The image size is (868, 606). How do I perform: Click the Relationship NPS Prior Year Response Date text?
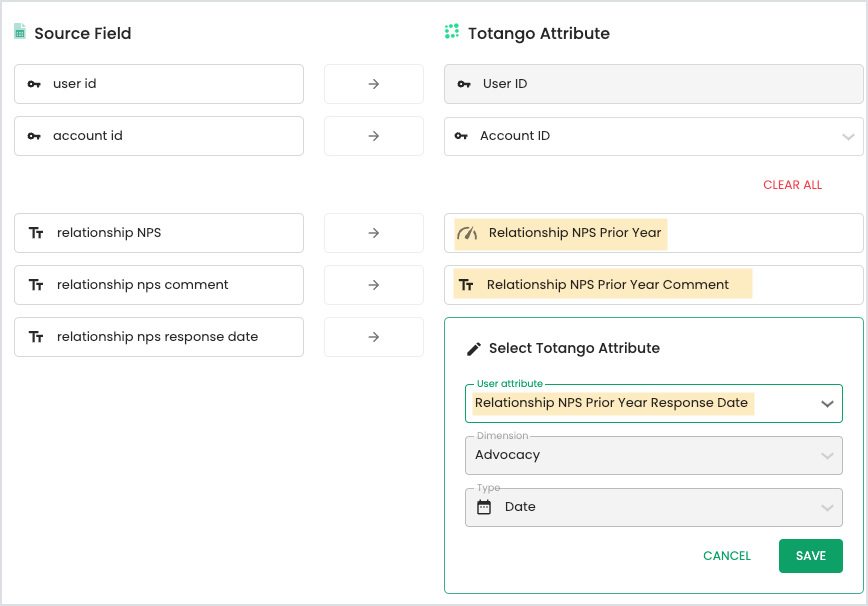coord(611,403)
